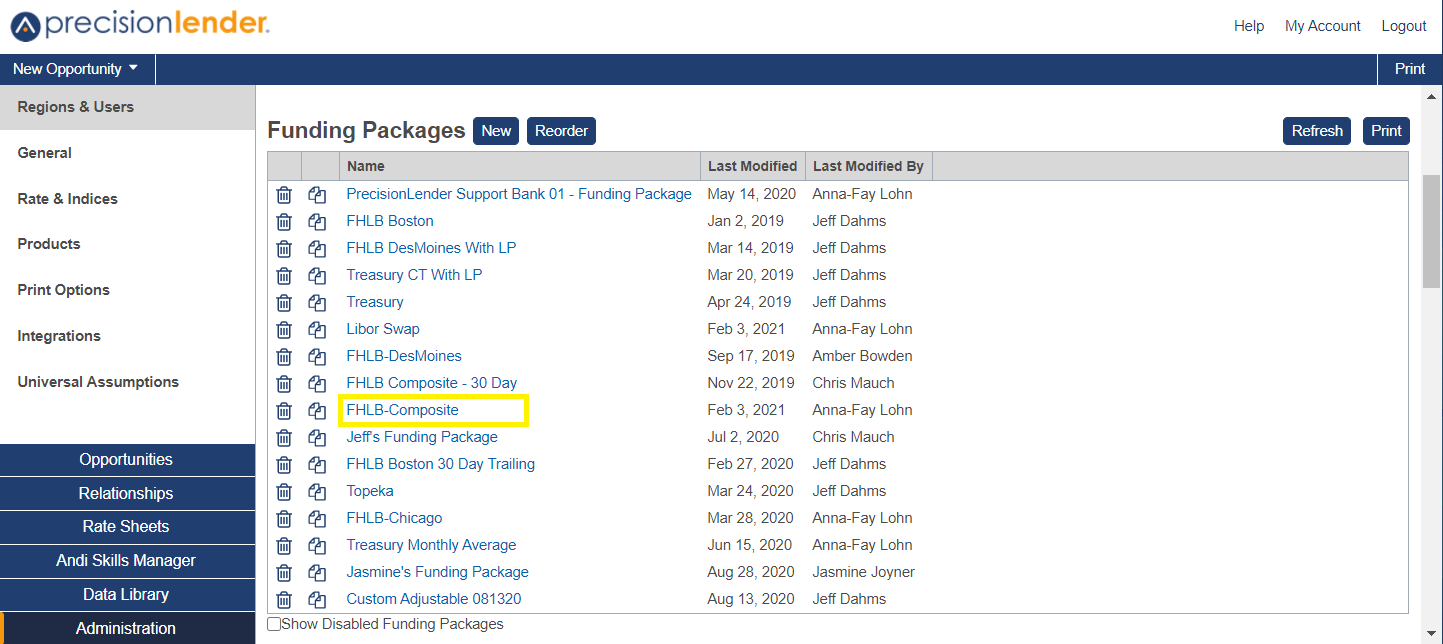
Task: Switch to Andi Skills Manager panel
Action: 128,561
